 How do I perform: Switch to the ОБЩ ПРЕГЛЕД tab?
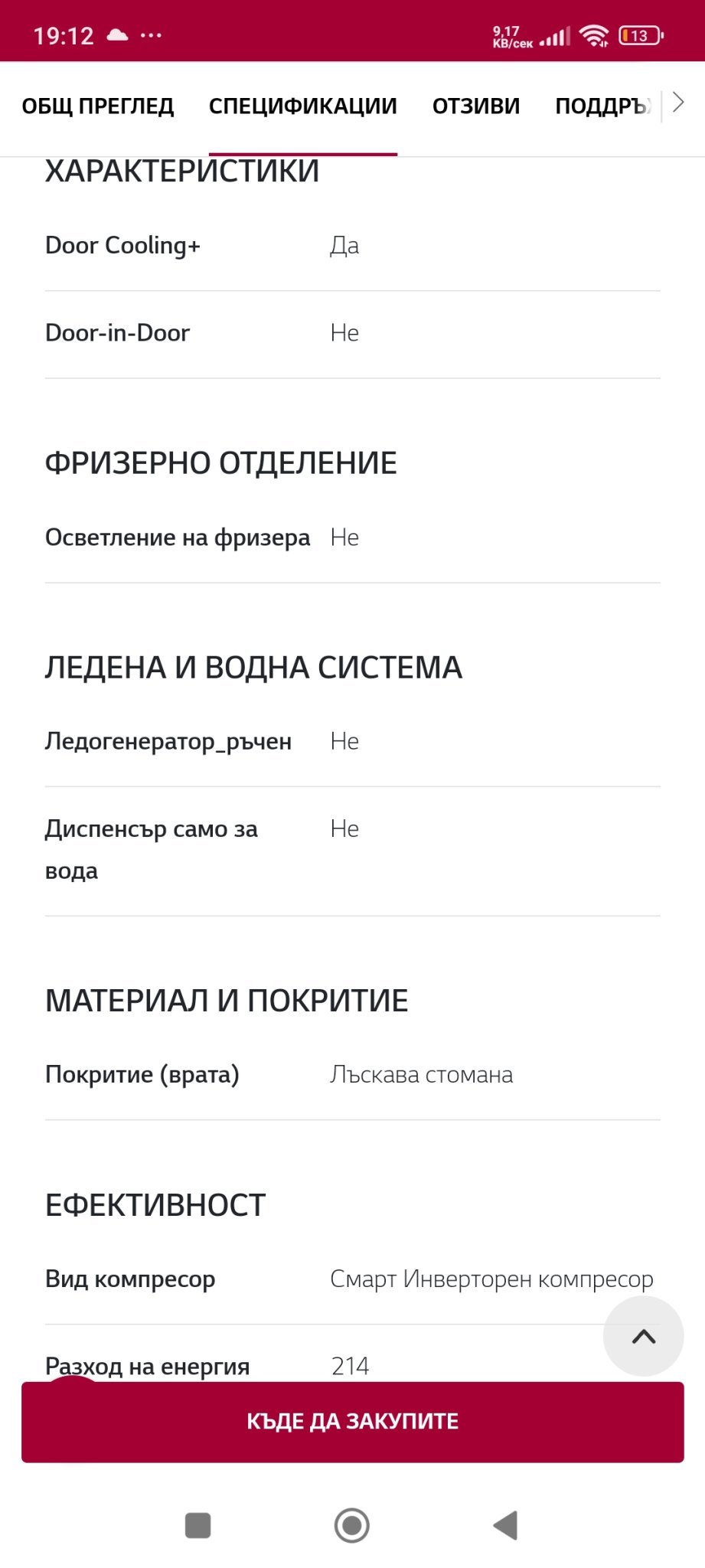(x=98, y=106)
